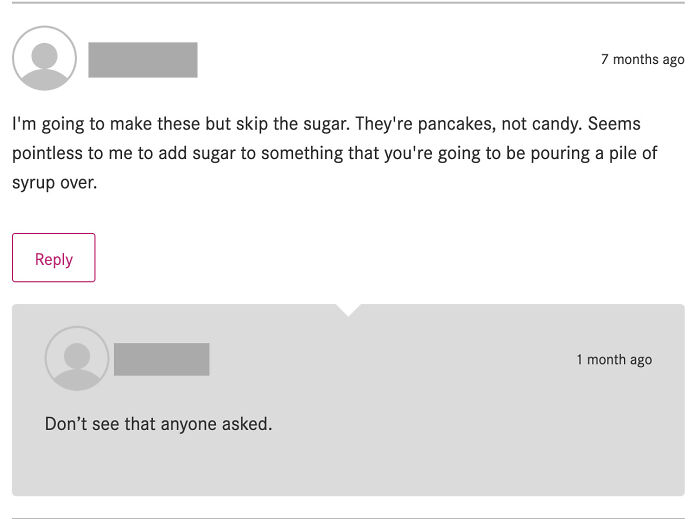Open the original commenter's redacted username

(x=142, y=60)
